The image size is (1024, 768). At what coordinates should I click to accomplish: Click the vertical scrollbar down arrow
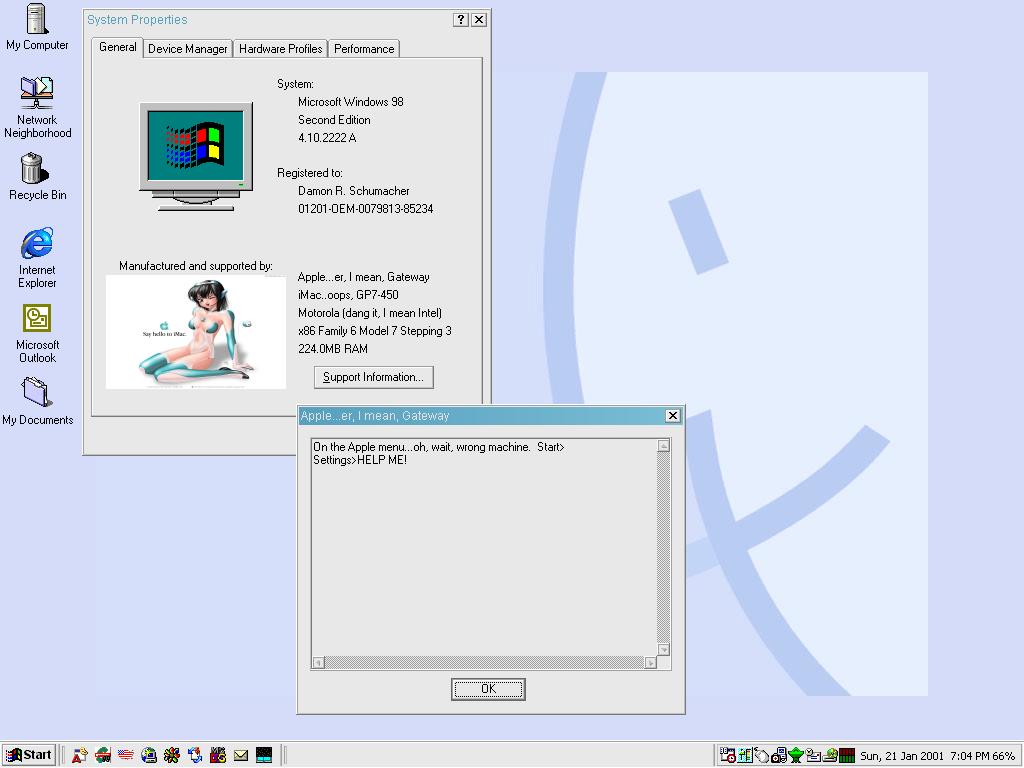663,649
